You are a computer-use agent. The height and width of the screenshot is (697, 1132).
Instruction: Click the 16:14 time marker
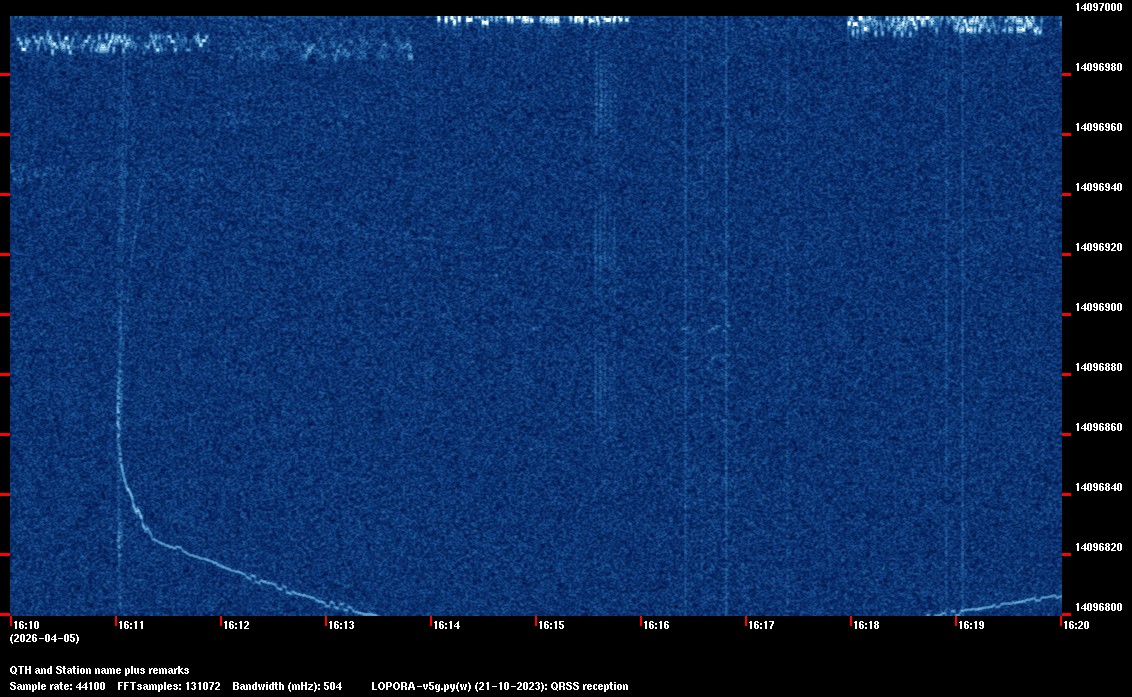tap(446, 625)
